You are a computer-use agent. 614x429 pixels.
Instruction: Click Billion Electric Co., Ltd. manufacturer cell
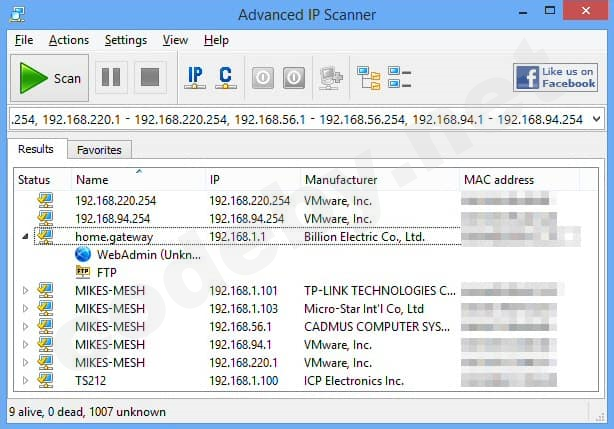[364, 237]
